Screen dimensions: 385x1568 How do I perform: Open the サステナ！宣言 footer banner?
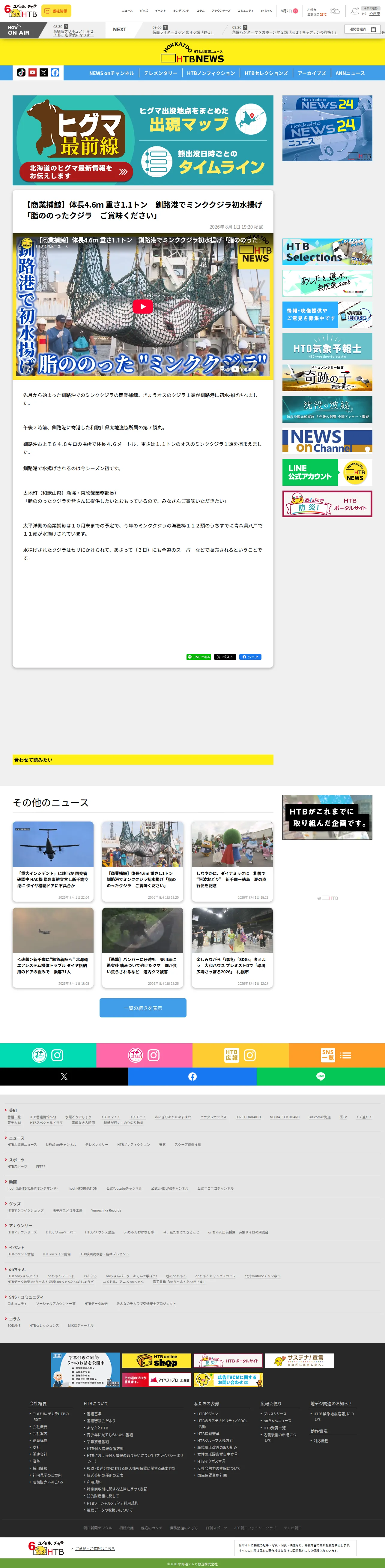(299, 1360)
